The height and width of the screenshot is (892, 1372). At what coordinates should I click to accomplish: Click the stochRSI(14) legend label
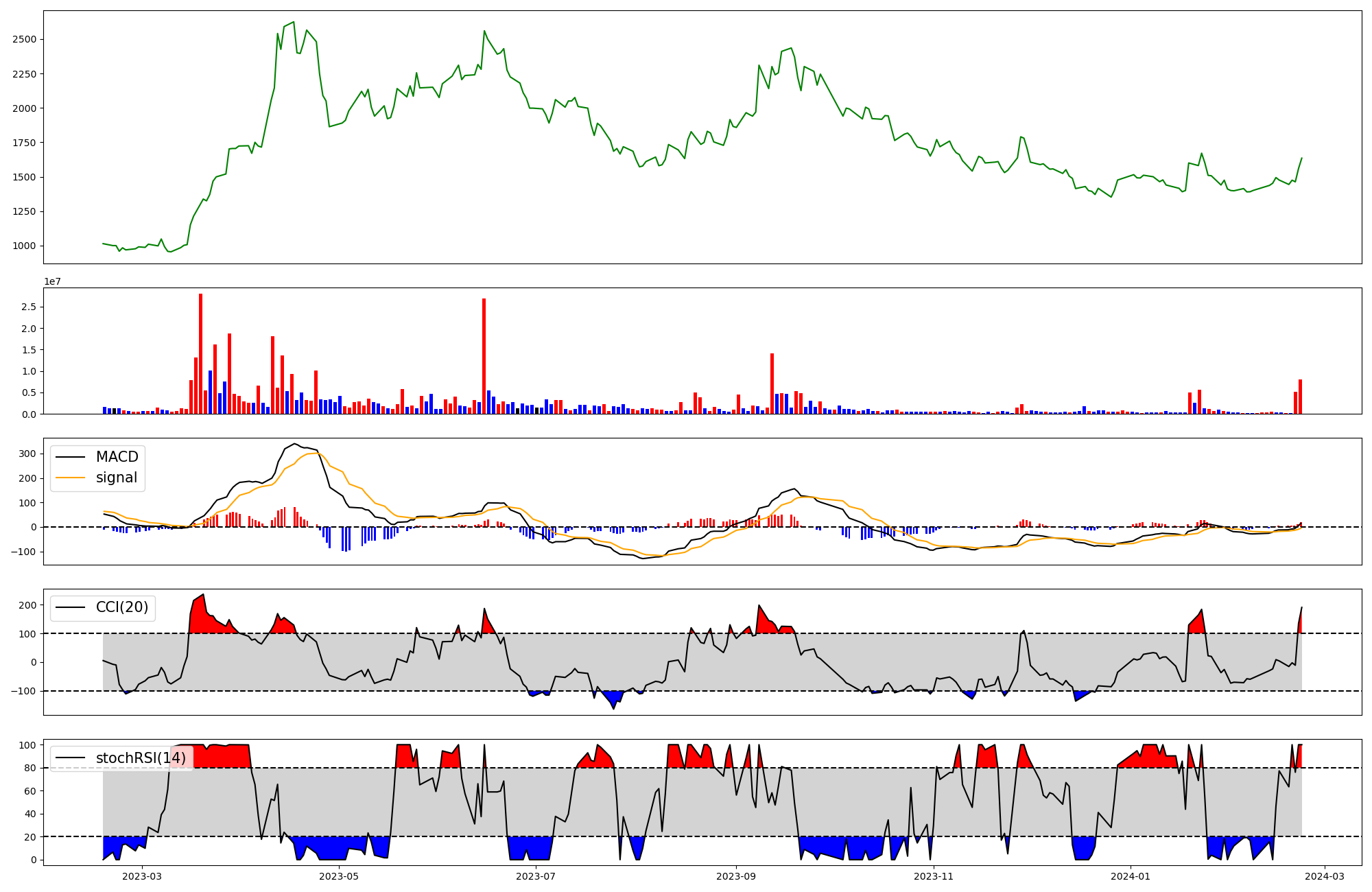click(x=141, y=758)
